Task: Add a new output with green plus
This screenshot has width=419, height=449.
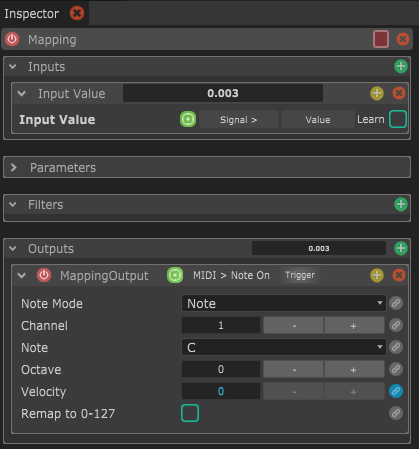Action: click(x=401, y=248)
